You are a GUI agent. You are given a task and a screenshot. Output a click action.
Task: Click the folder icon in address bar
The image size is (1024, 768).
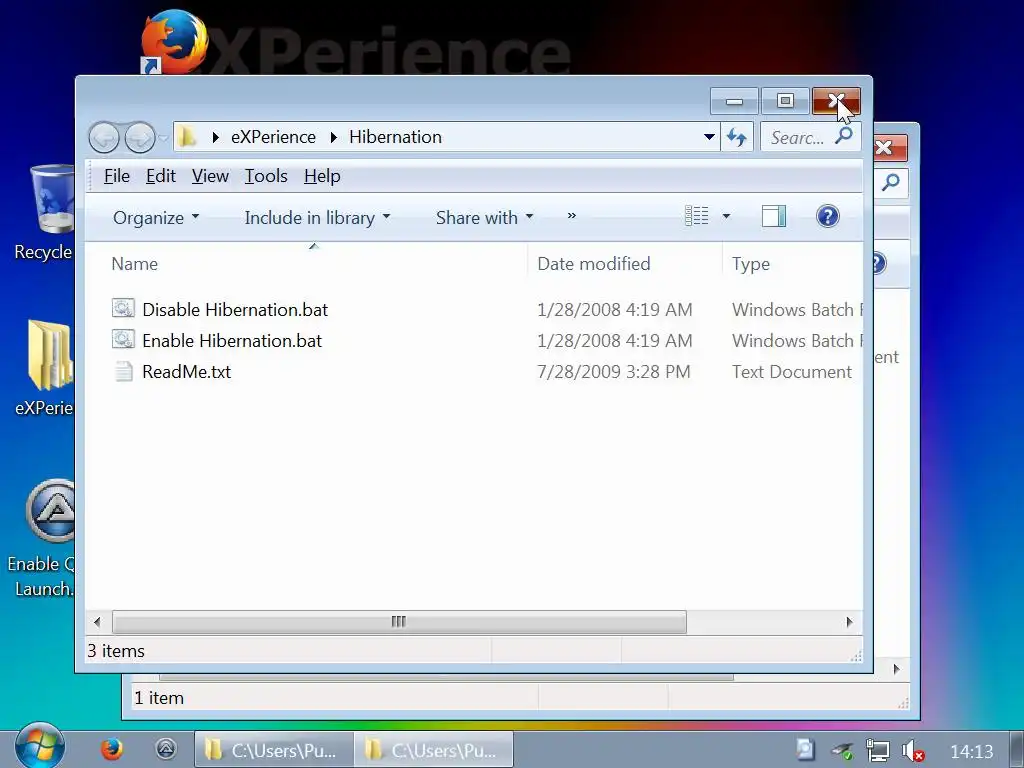(x=189, y=137)
